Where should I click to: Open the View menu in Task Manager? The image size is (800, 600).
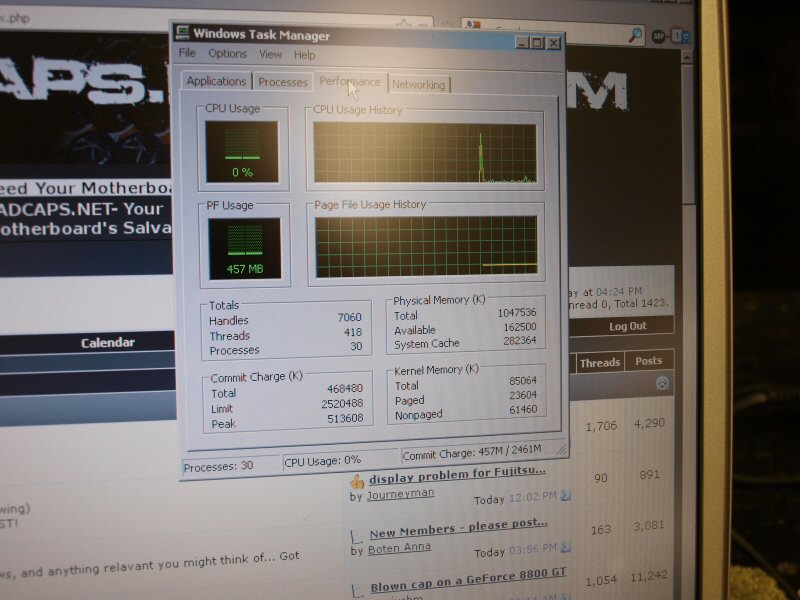tap(270, 54)
